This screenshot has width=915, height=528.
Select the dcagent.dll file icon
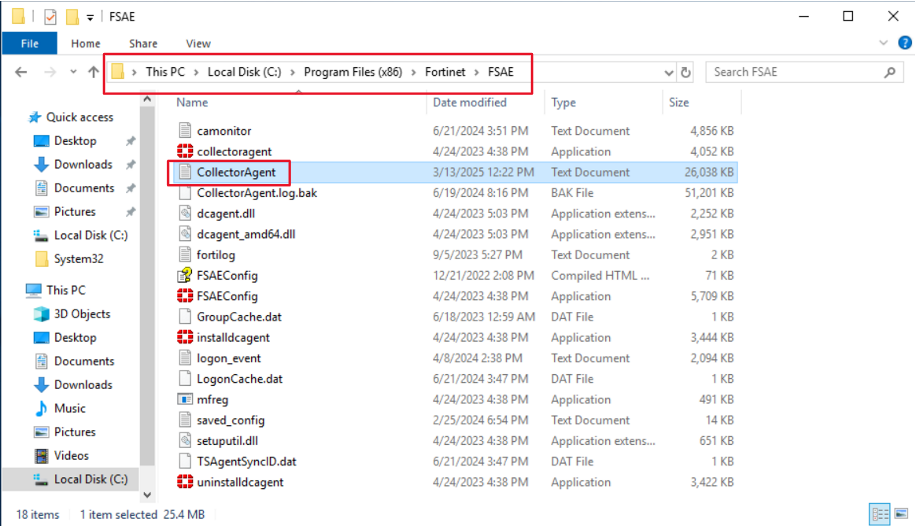185,214
